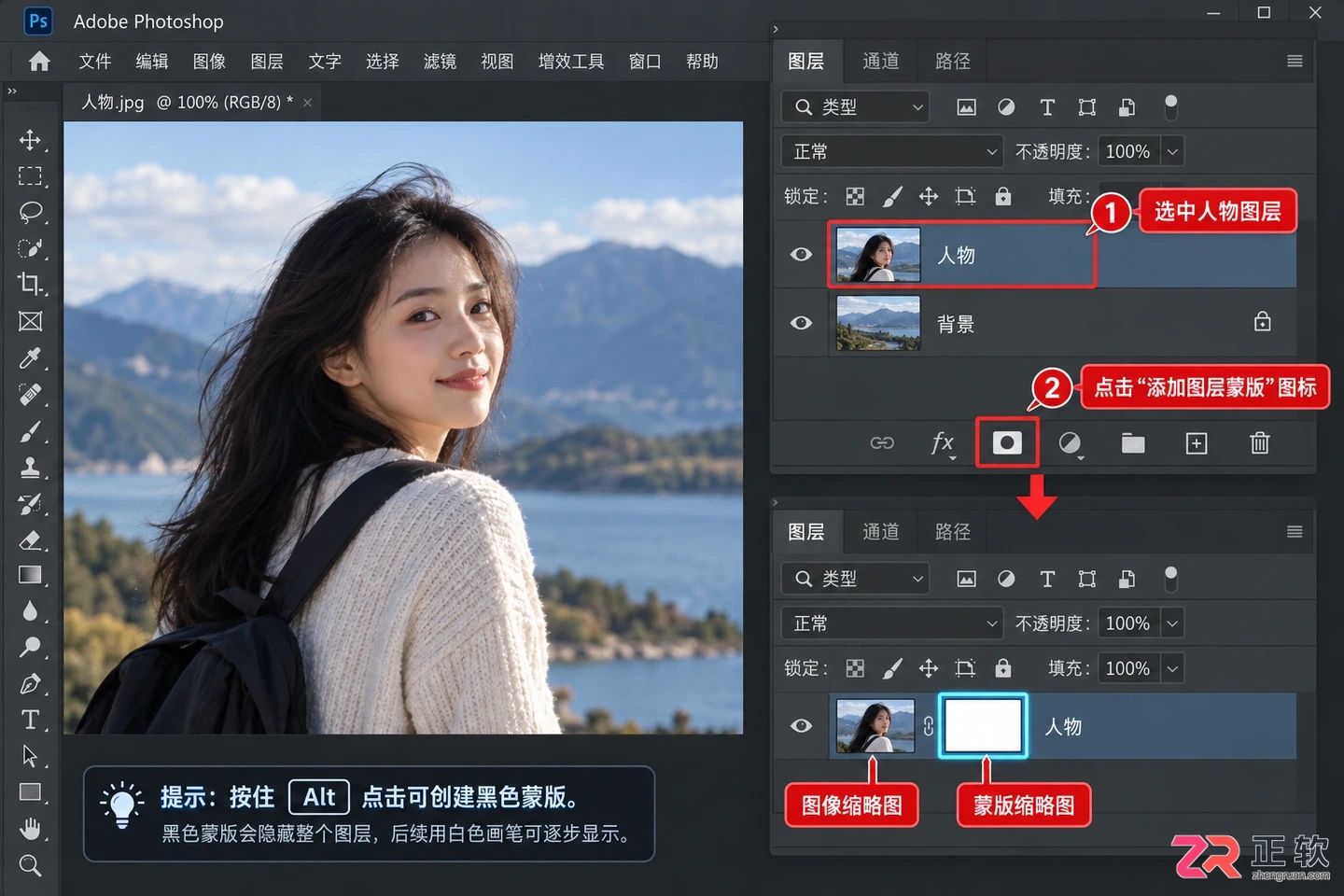Open the 滤镜 menu

tap(440, 62)
